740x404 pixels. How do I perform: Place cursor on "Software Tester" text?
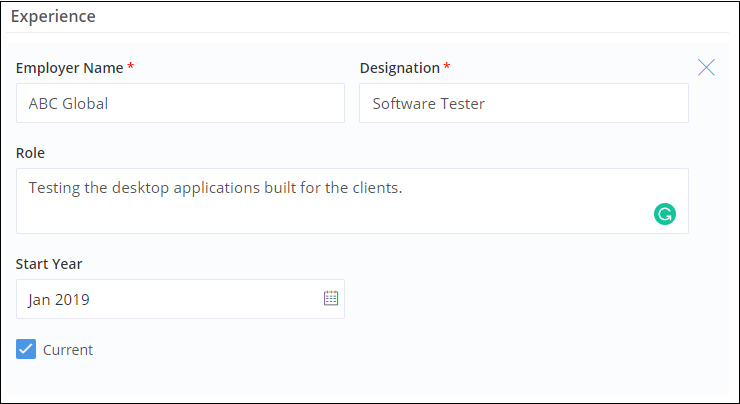[x=428, y=103]
